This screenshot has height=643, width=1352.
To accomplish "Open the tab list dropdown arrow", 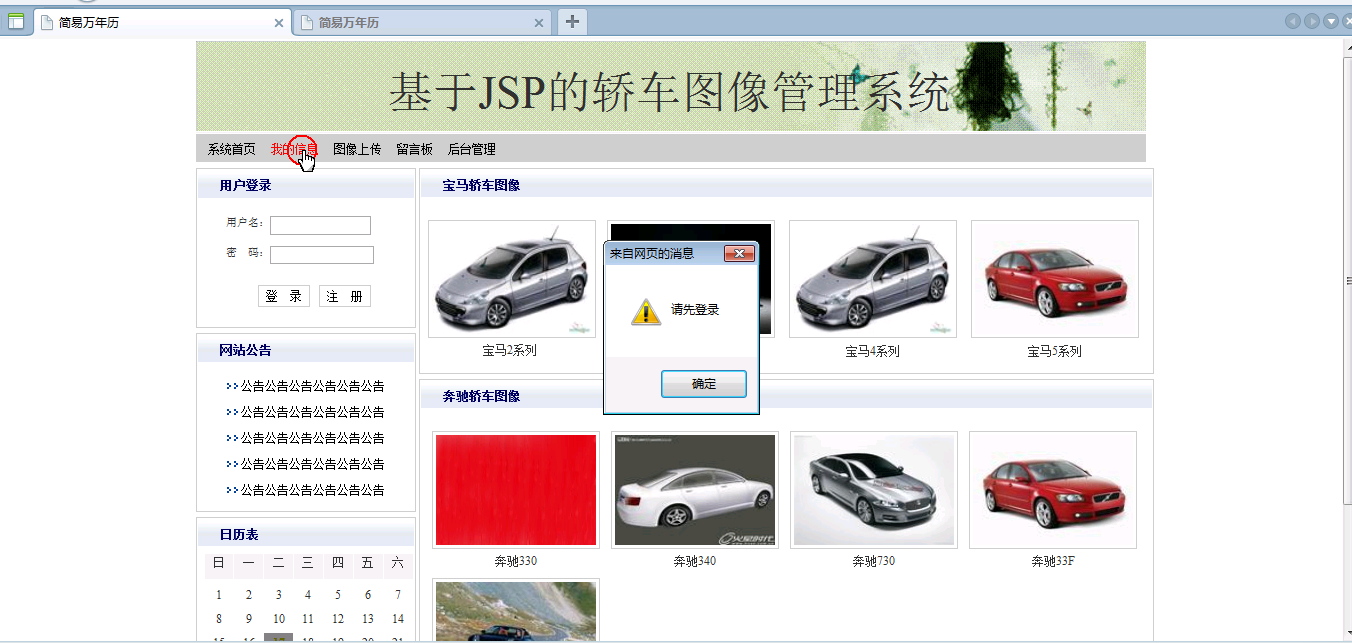I will [x=1331, y=21].
